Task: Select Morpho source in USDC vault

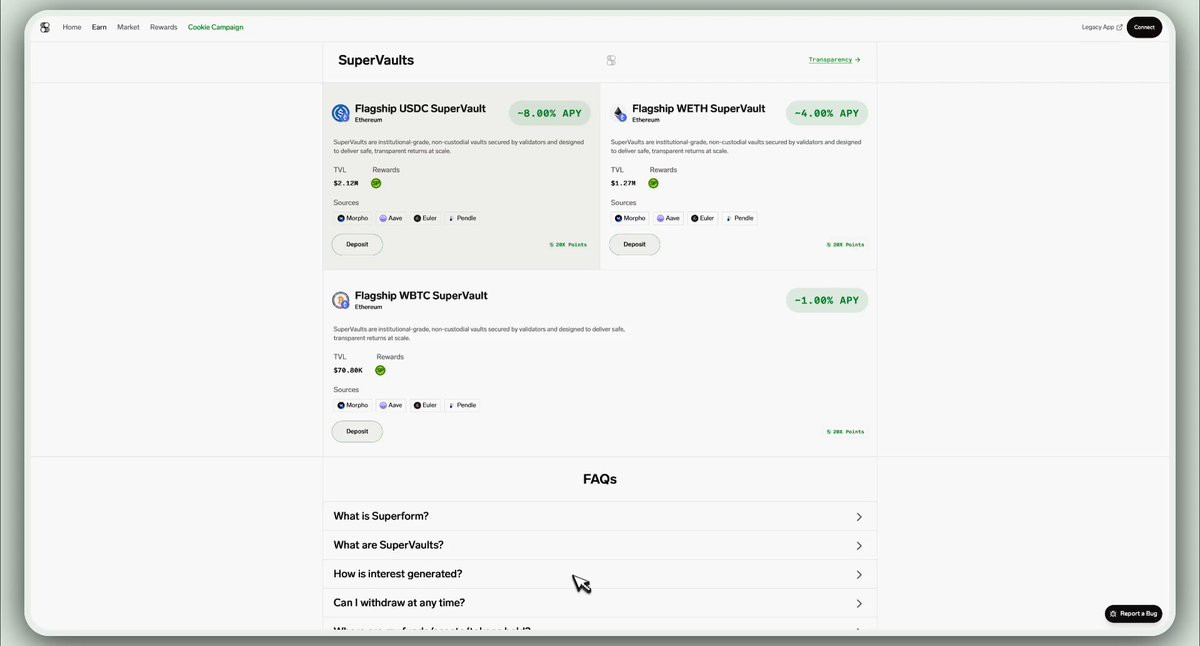Action: 353,218
